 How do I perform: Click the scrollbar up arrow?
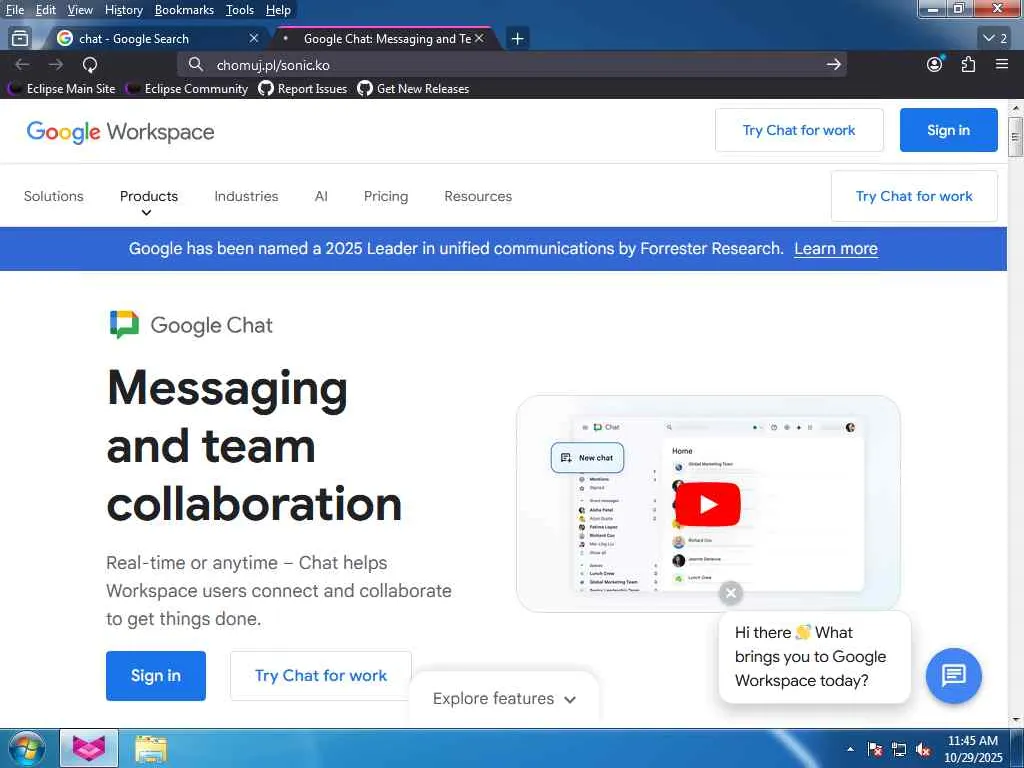pos(1015,108)
